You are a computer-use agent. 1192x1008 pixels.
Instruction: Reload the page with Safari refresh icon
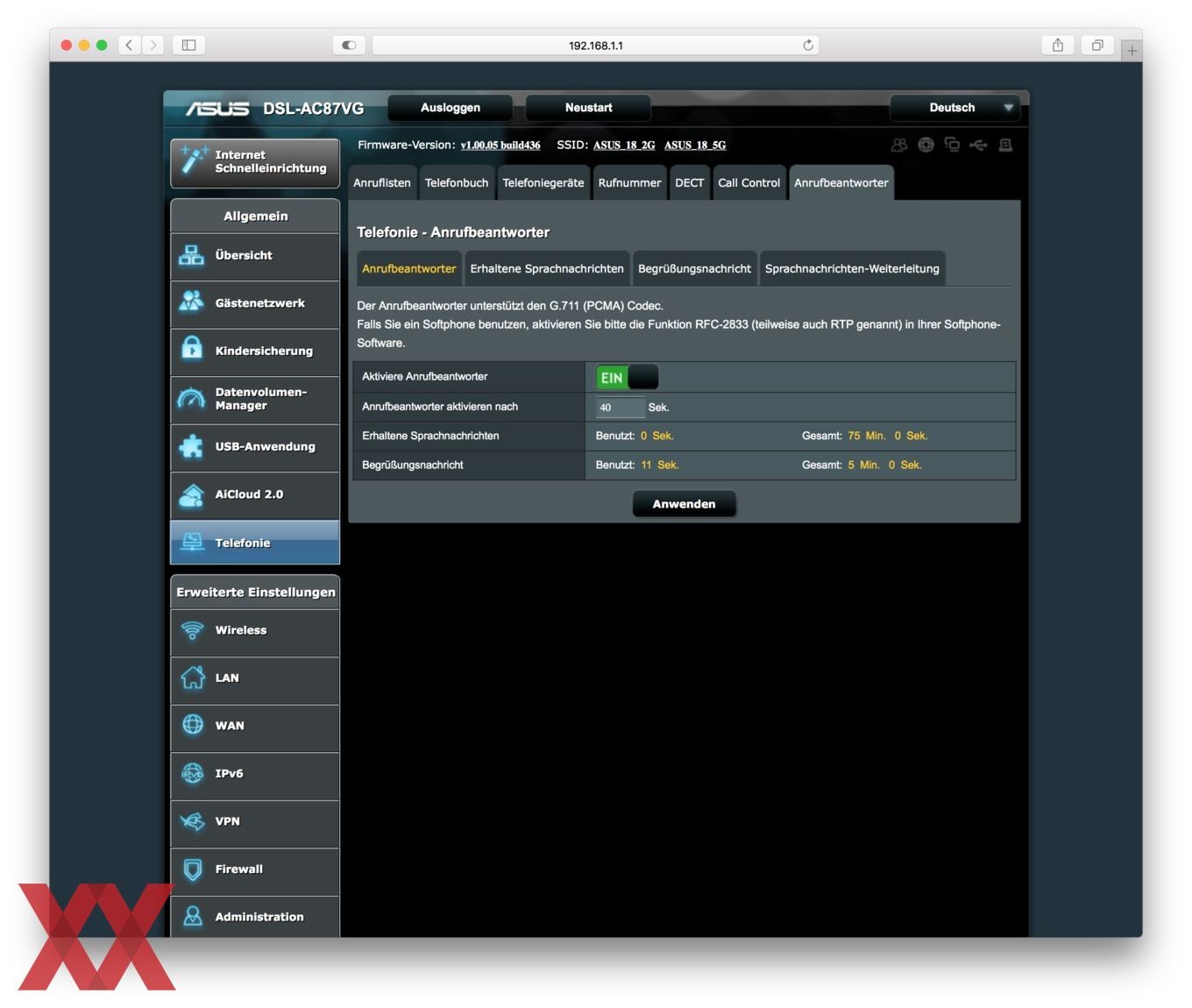(x=807, y=45)
